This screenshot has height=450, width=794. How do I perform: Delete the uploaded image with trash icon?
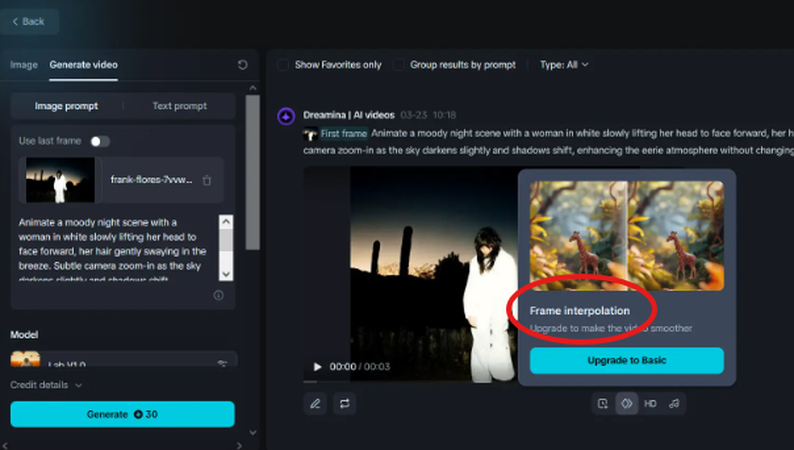click(x=207, y=180)
